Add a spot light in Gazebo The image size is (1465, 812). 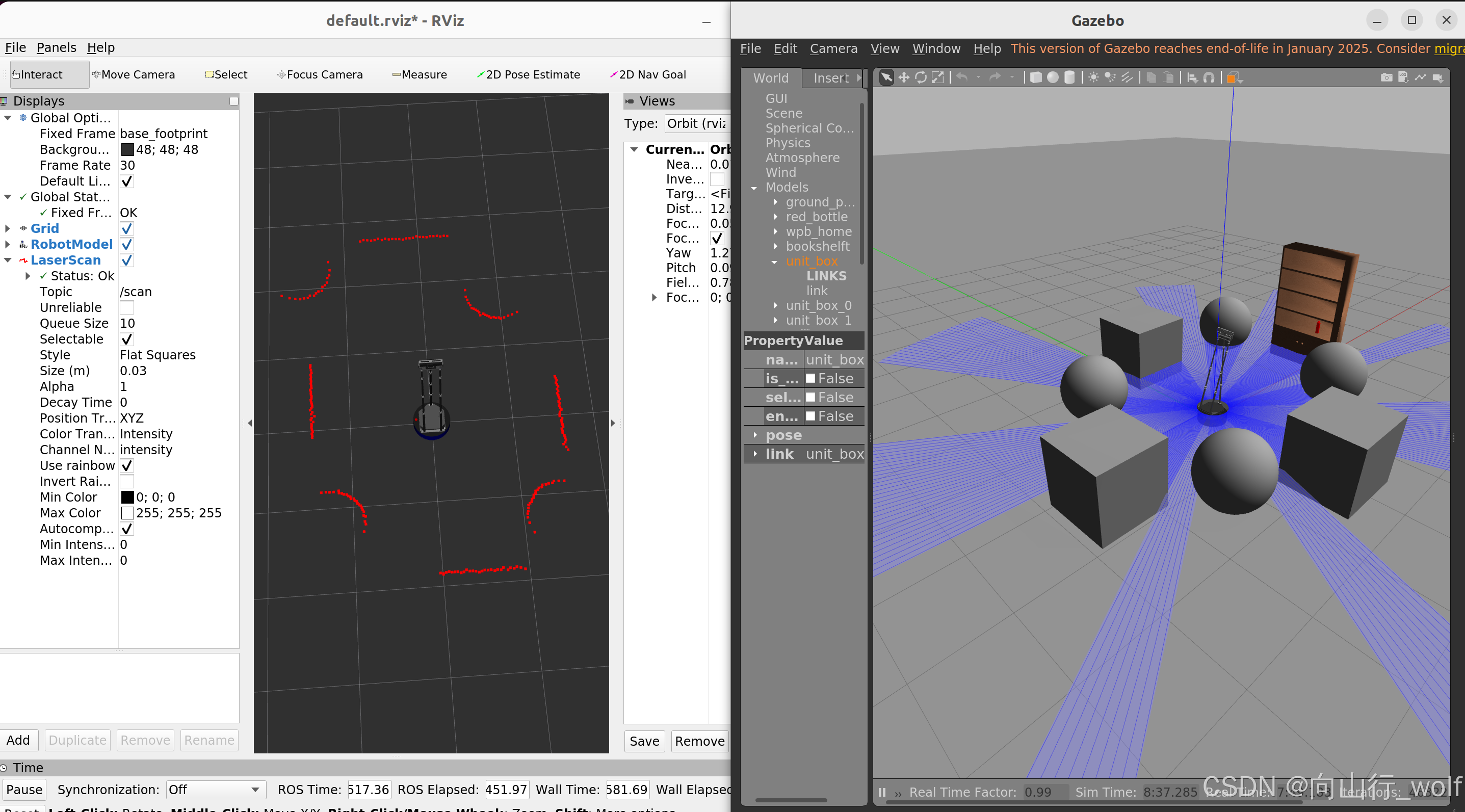1110,78
